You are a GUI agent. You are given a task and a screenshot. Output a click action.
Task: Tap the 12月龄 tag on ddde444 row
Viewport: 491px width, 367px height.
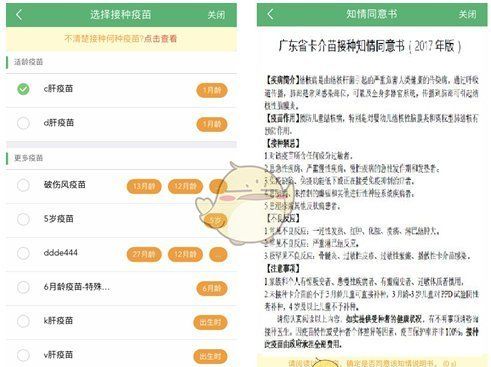pos(185,255)
